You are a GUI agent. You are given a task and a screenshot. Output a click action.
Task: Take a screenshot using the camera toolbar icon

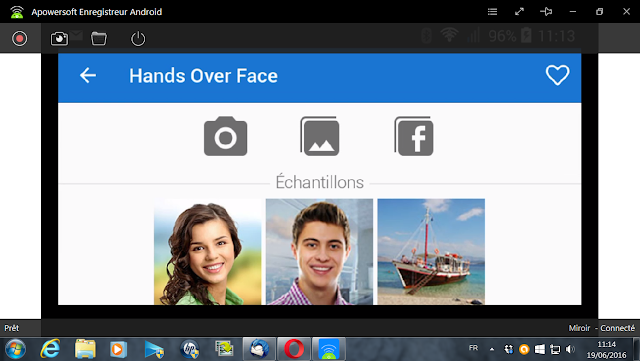(x=59, y=38)
